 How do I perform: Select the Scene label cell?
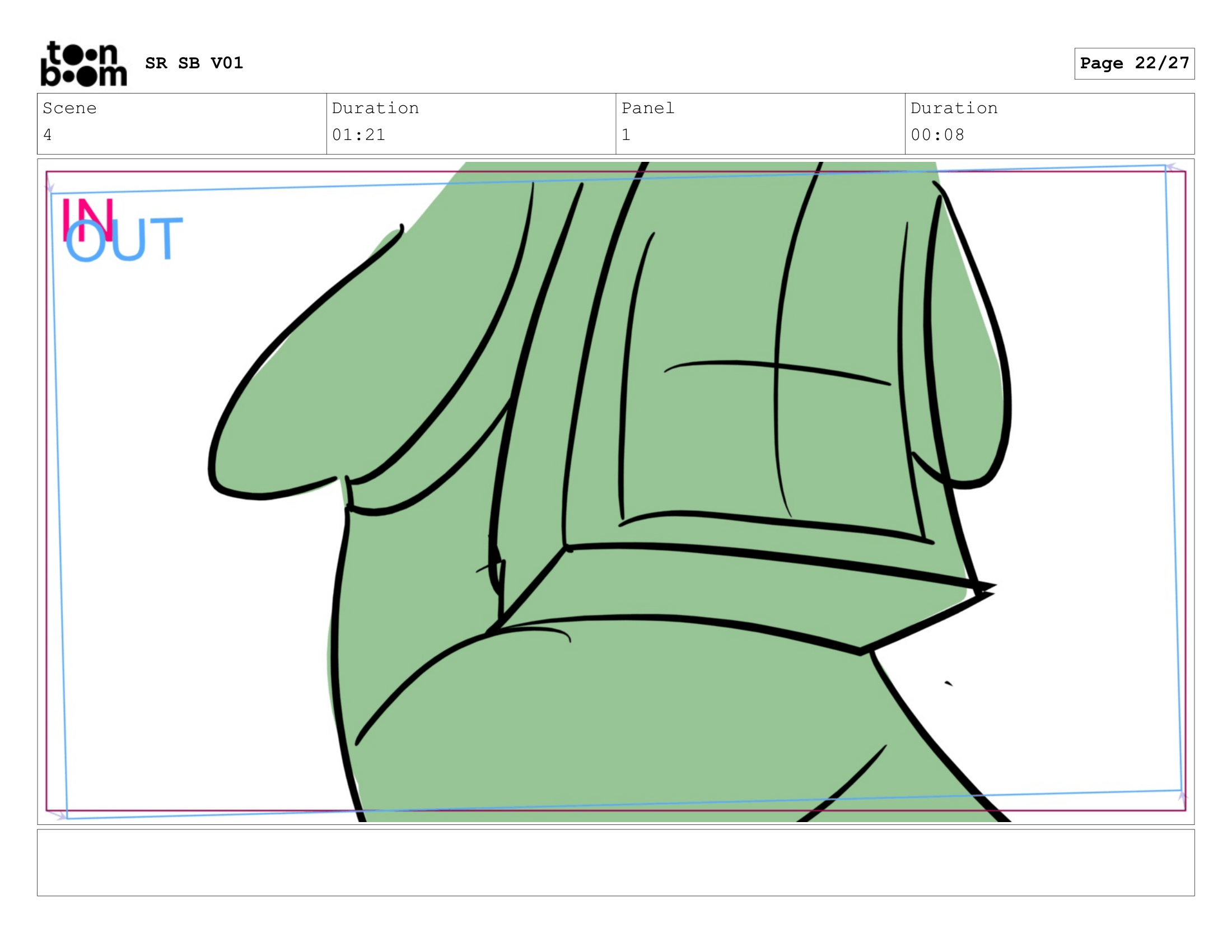coord(69,108)
